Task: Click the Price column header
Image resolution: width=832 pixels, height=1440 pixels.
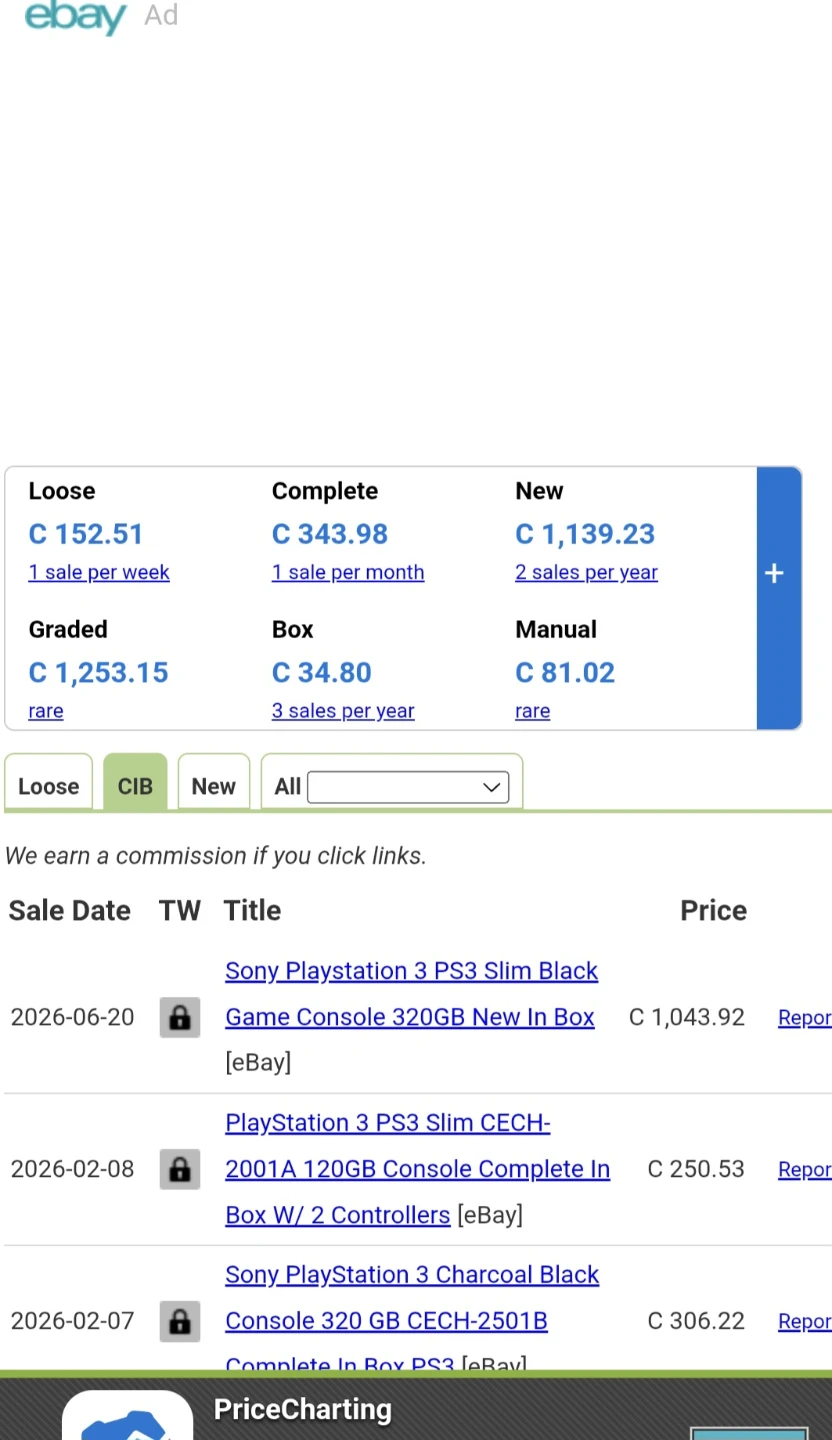Action: (x=714, y=911)
